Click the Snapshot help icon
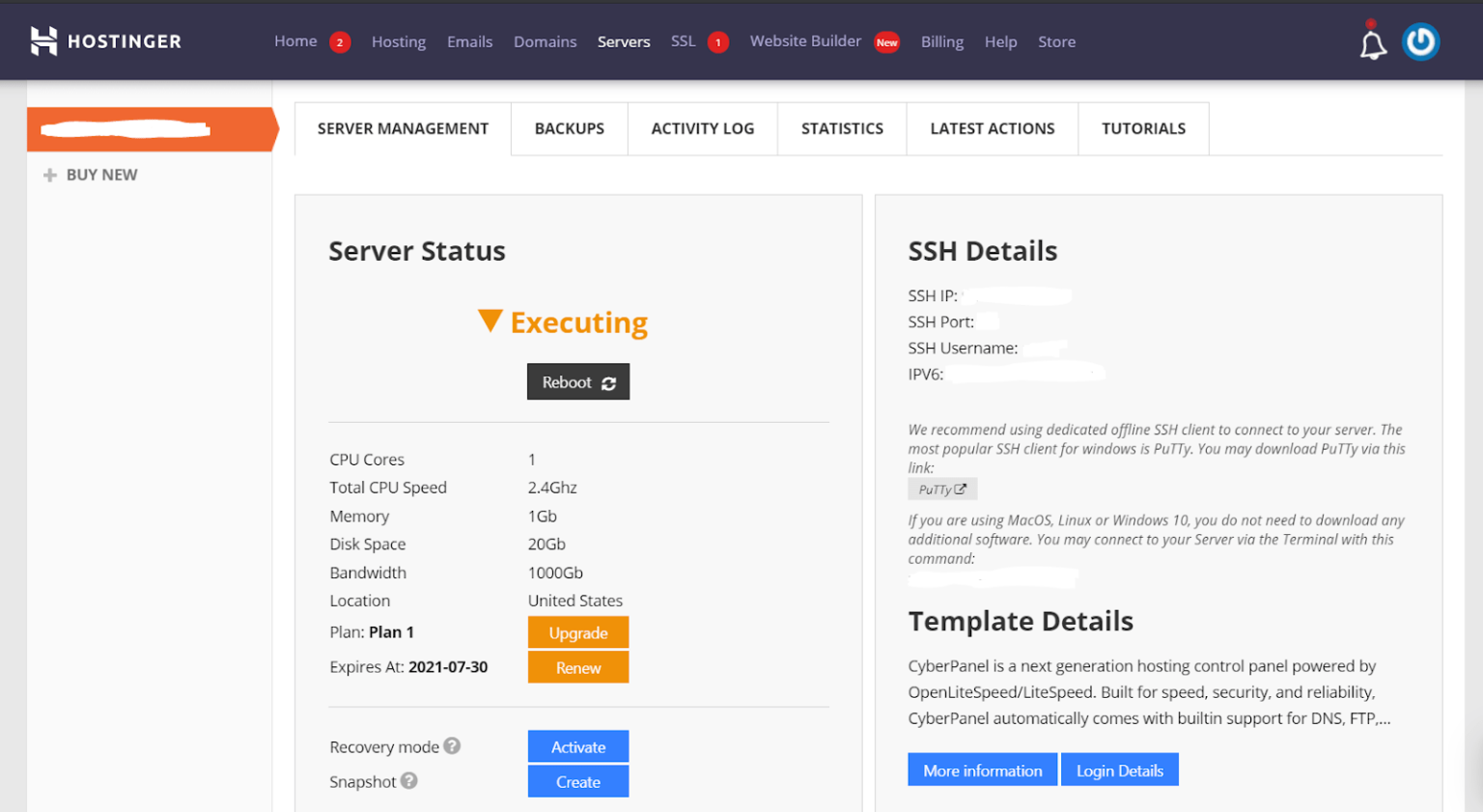Screen dimensions: 1483x812 408,782
